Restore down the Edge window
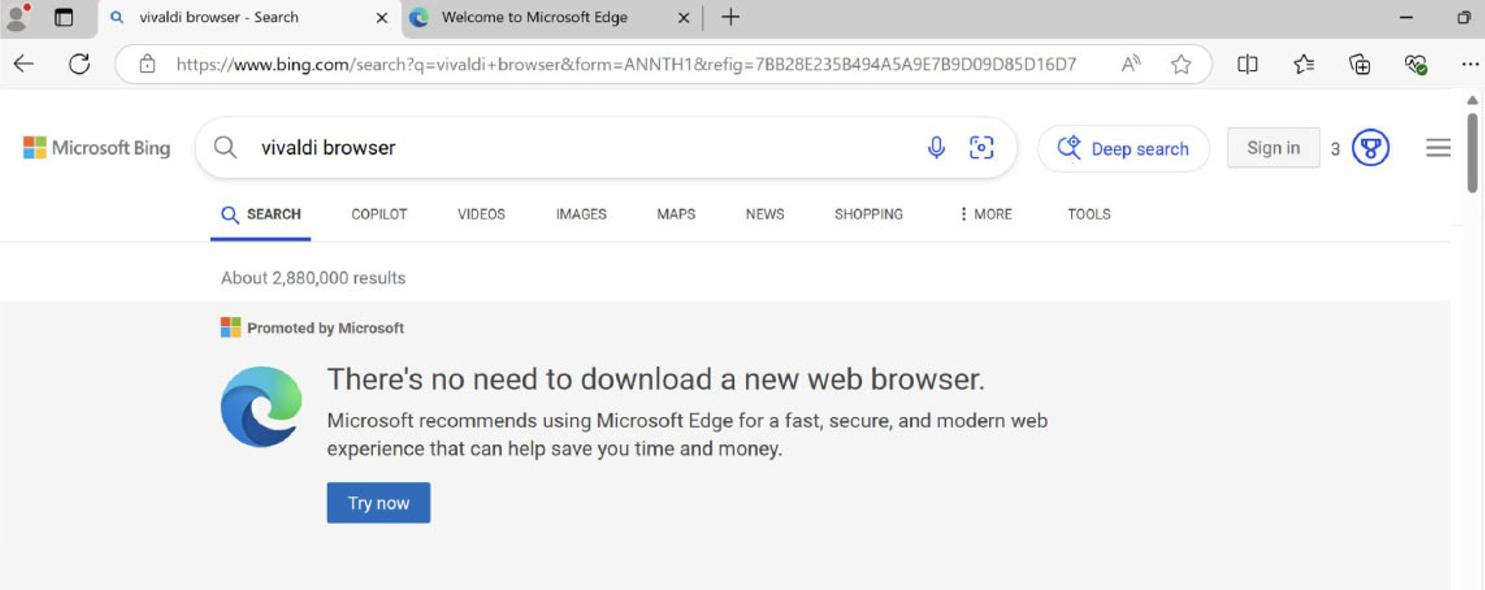1485x590 pixels. (x=1463, y=17)
